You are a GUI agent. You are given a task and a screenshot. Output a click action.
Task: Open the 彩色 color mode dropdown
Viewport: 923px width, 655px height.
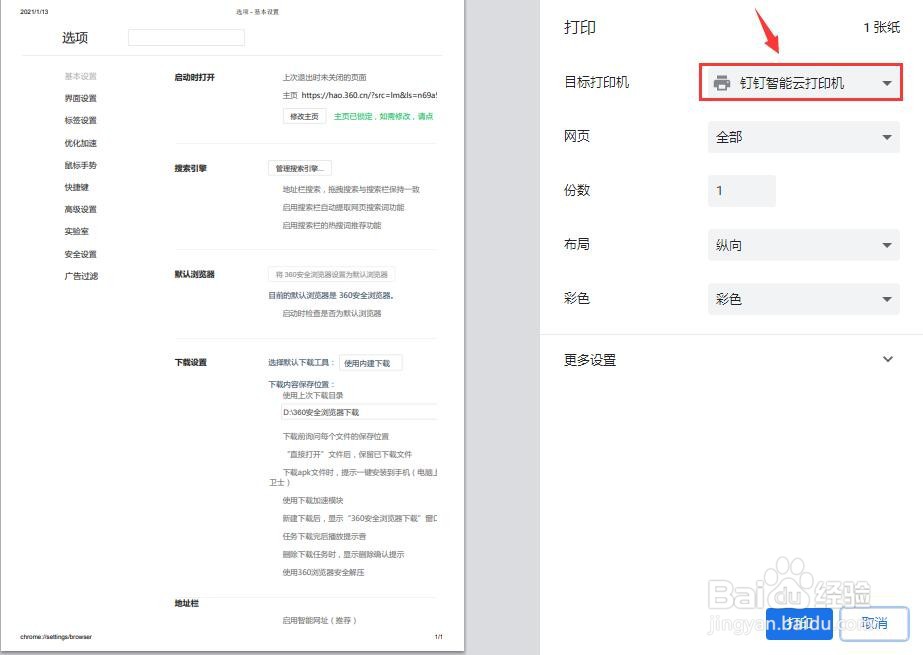804,299
